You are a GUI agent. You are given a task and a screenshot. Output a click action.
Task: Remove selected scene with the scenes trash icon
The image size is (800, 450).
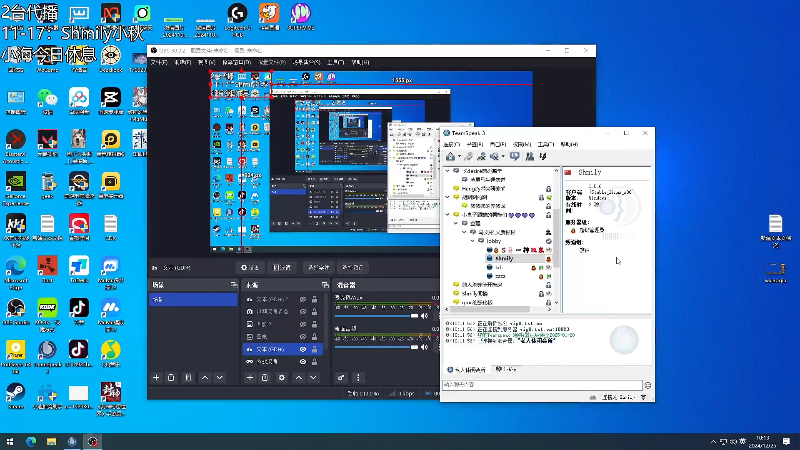click(171, 378)
